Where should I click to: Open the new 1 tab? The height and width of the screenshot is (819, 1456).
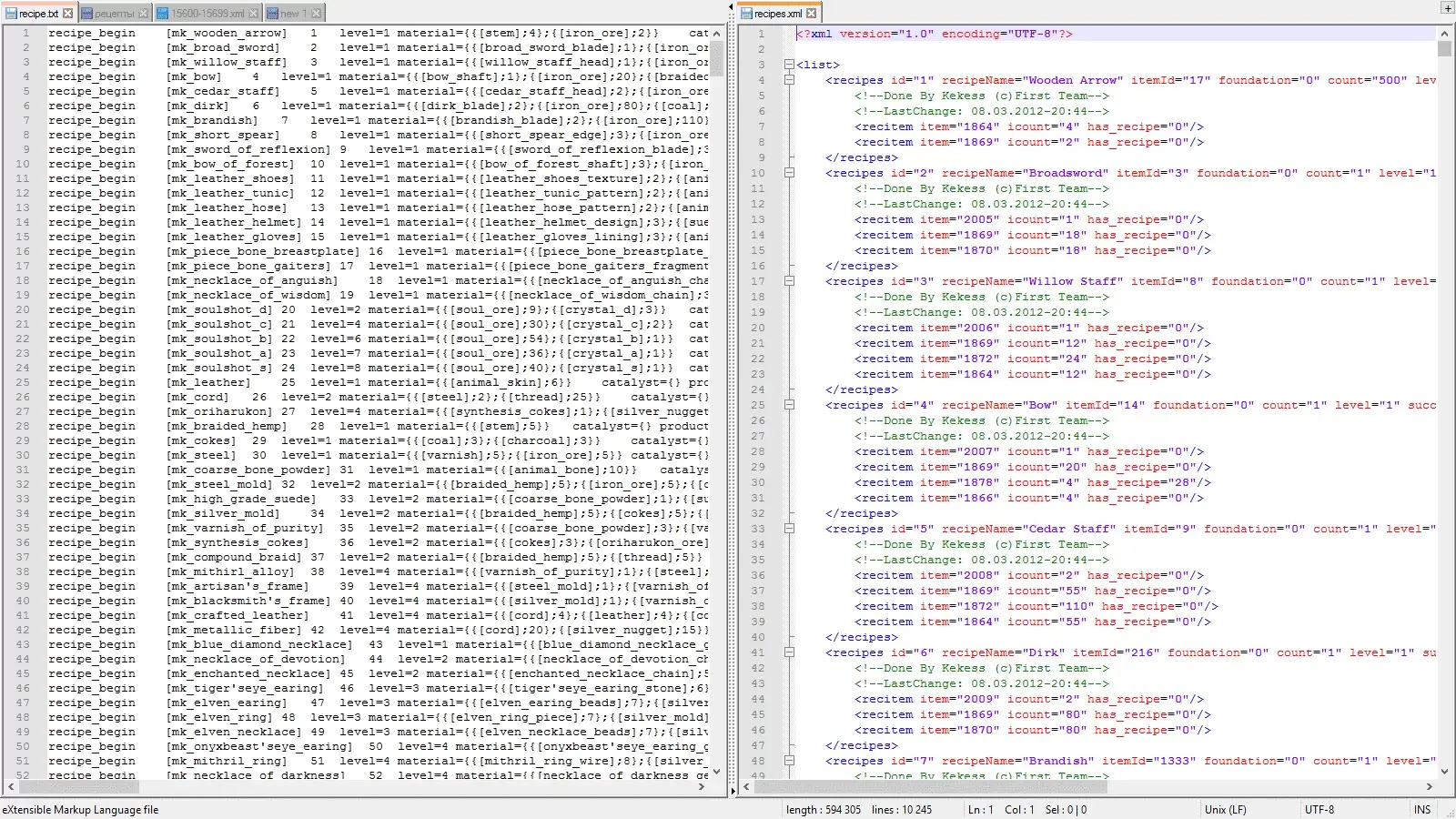coord(294,14)
